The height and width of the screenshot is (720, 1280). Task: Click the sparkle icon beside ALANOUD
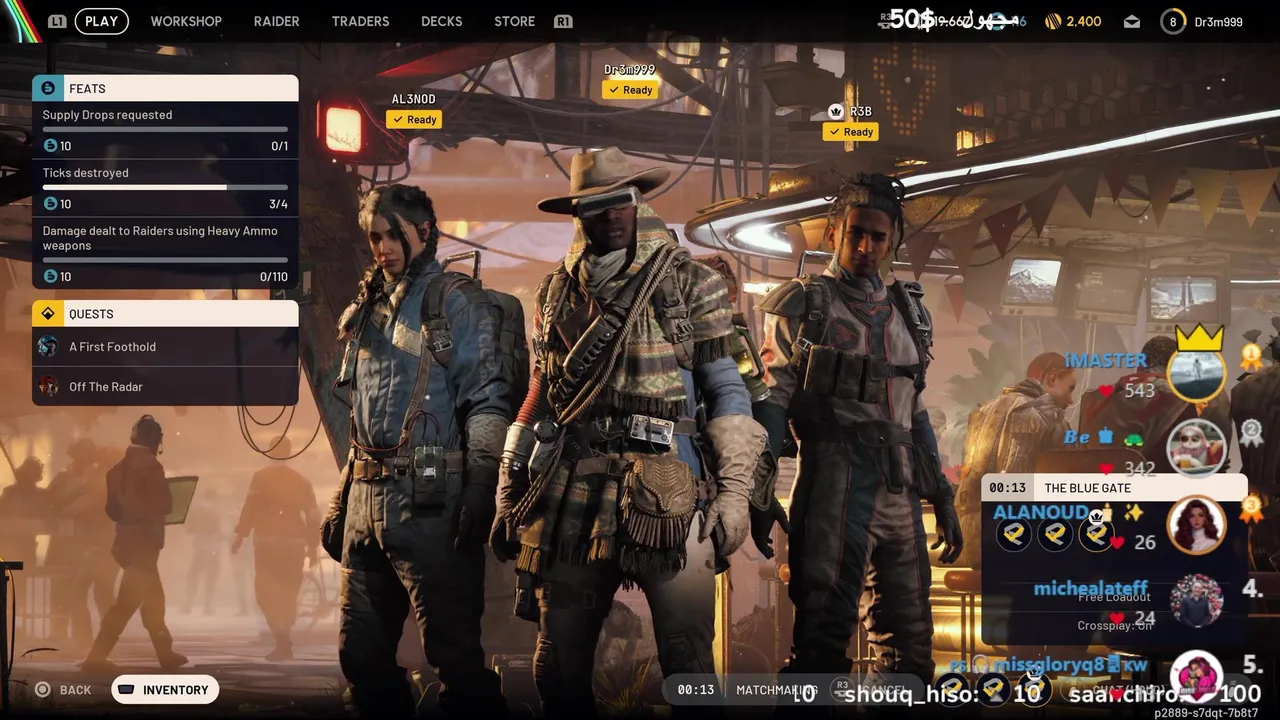click(1133, 513)
